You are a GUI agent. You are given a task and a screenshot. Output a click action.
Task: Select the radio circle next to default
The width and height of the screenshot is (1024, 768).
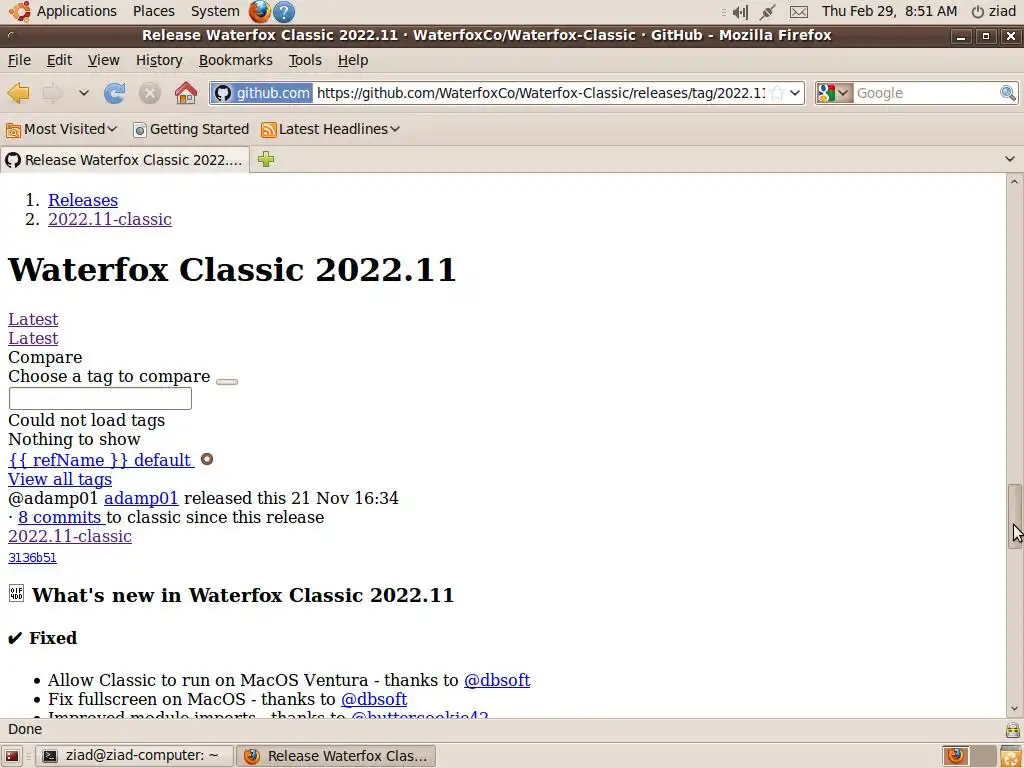[x=207, y=459]
